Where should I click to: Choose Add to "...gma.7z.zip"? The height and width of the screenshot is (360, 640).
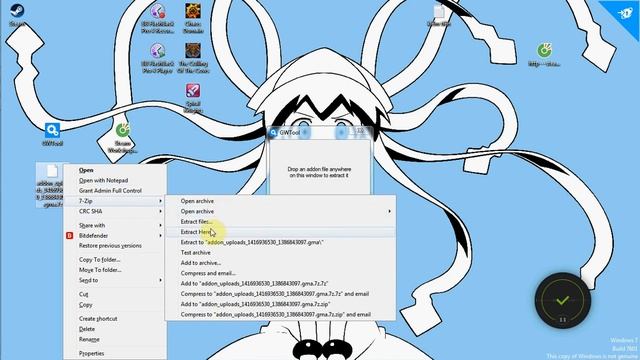pos(256,304)
